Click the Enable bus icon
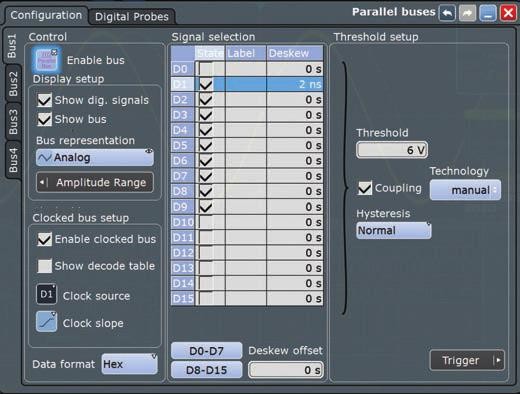This screenshot has height=394, width=520. [46, 60]
